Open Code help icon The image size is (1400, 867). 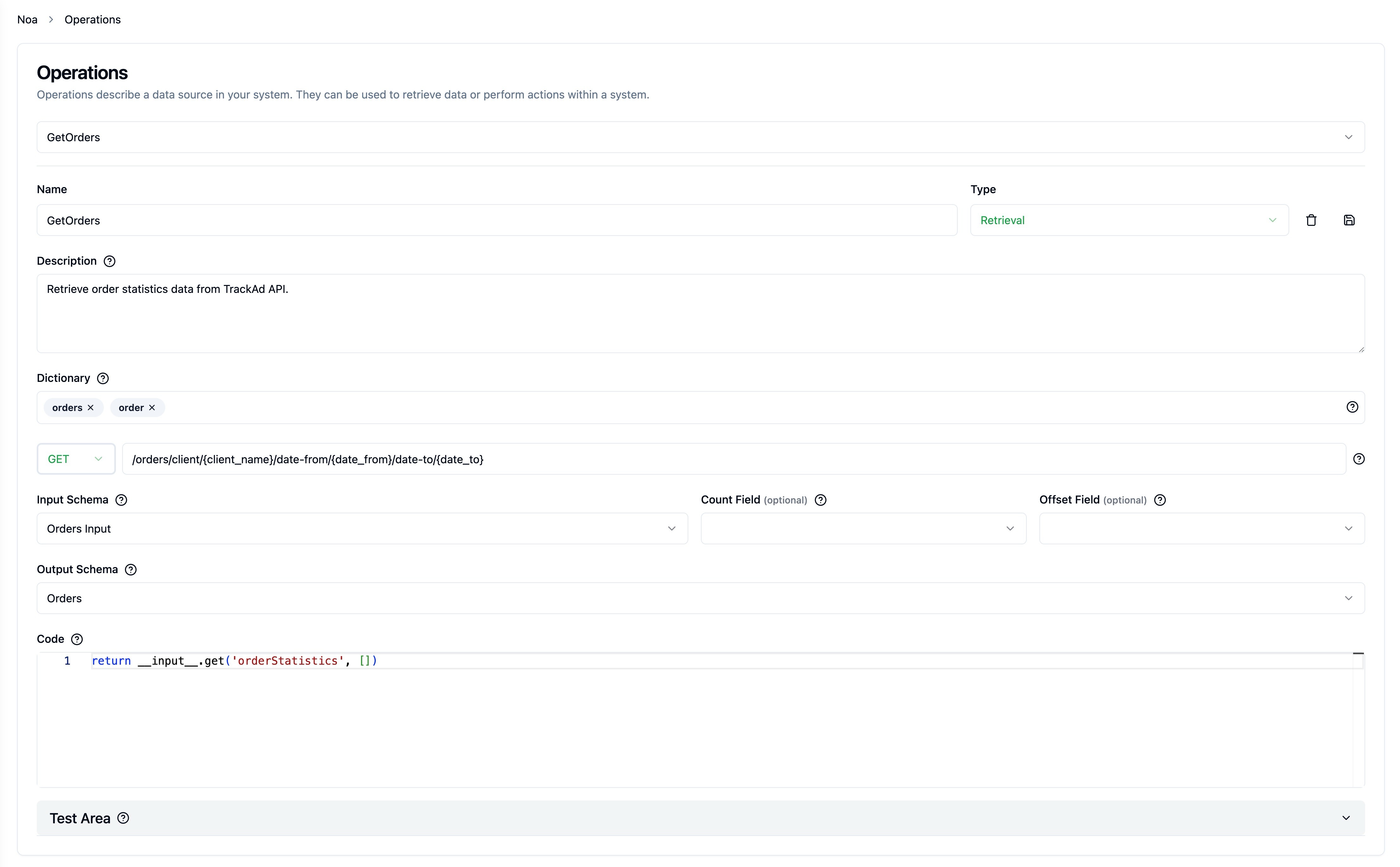tap(77, 639)
